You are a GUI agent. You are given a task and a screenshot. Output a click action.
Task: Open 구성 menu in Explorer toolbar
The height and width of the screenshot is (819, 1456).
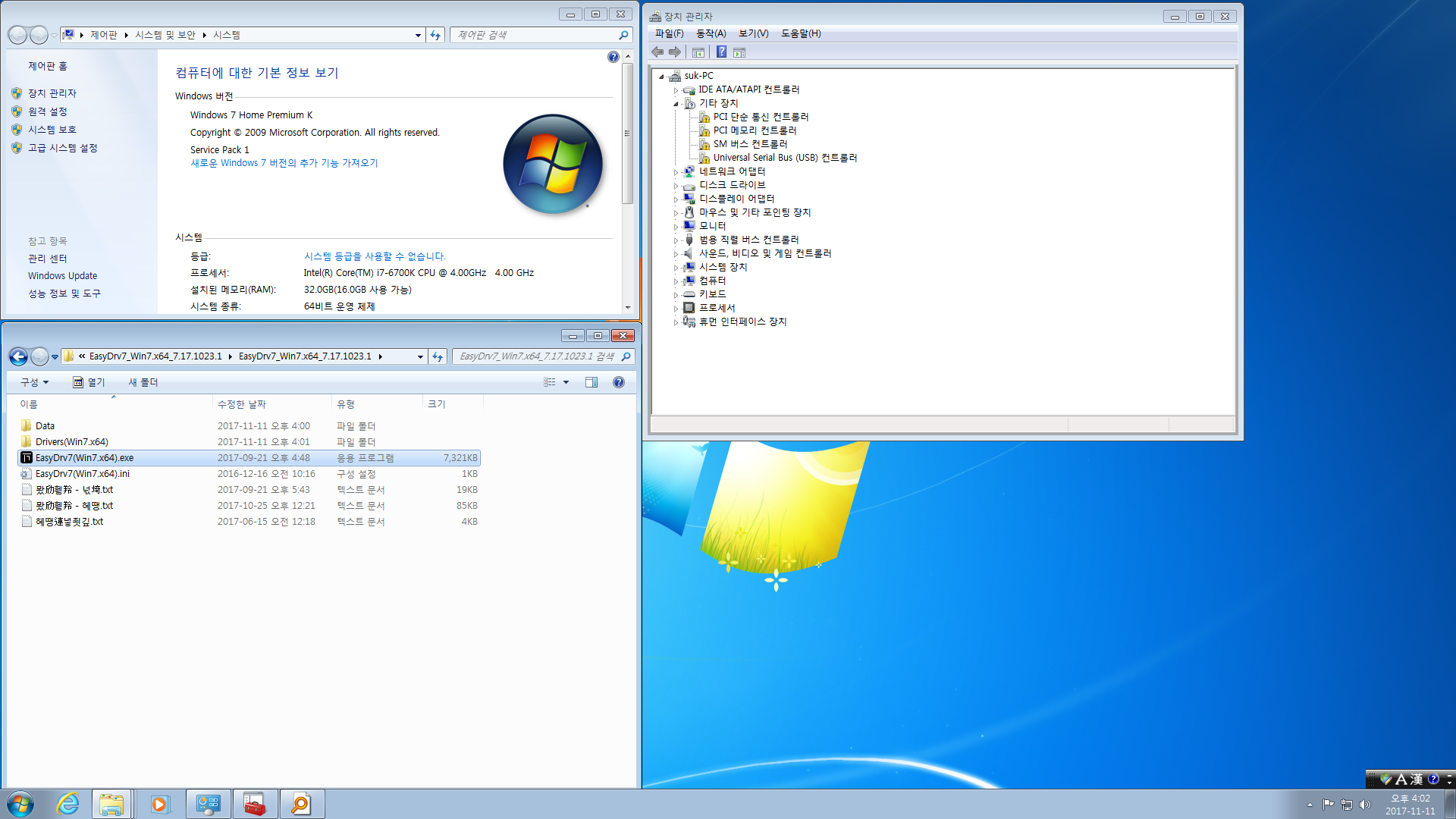click(35, 382)
